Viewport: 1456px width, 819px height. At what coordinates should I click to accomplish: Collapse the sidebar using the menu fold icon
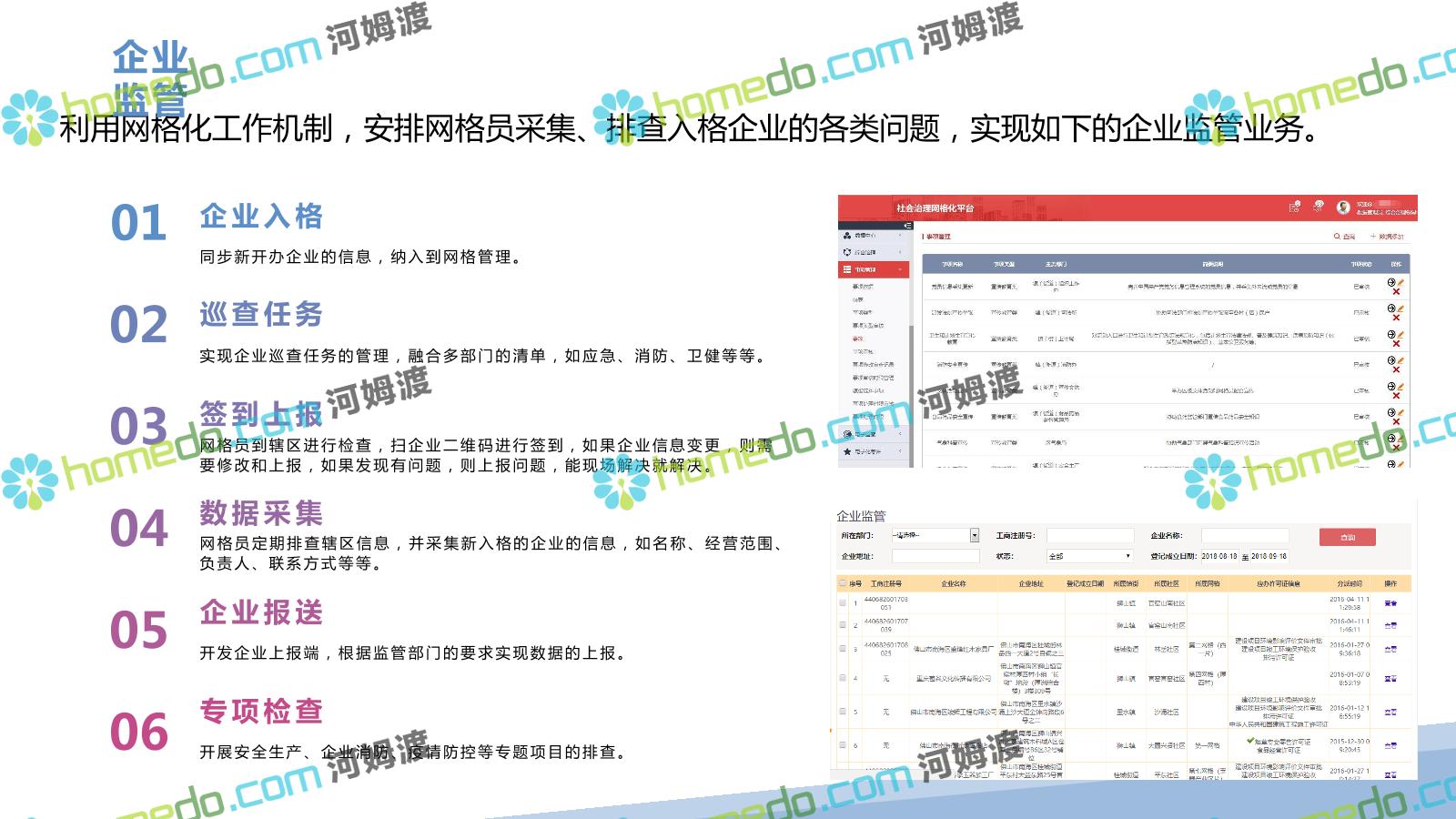(906, 225)
